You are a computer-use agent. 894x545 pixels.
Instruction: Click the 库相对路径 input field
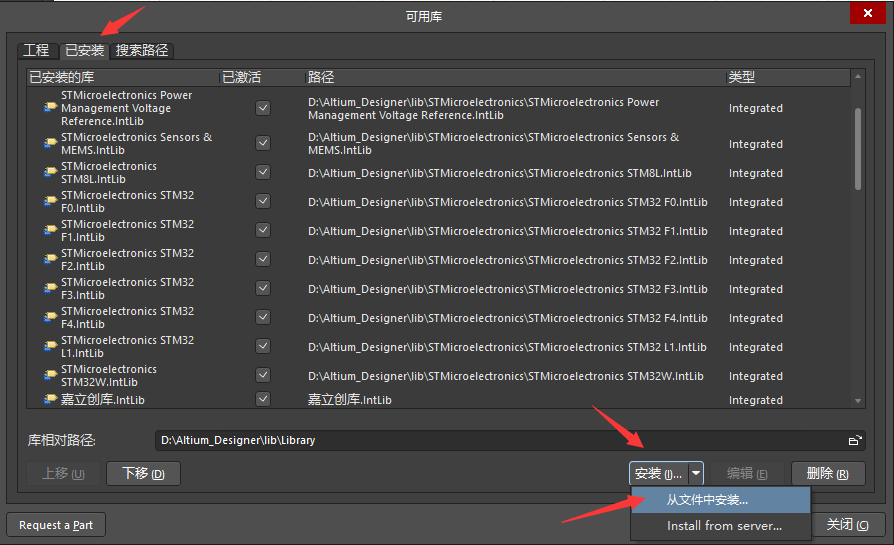coord(502,440)
